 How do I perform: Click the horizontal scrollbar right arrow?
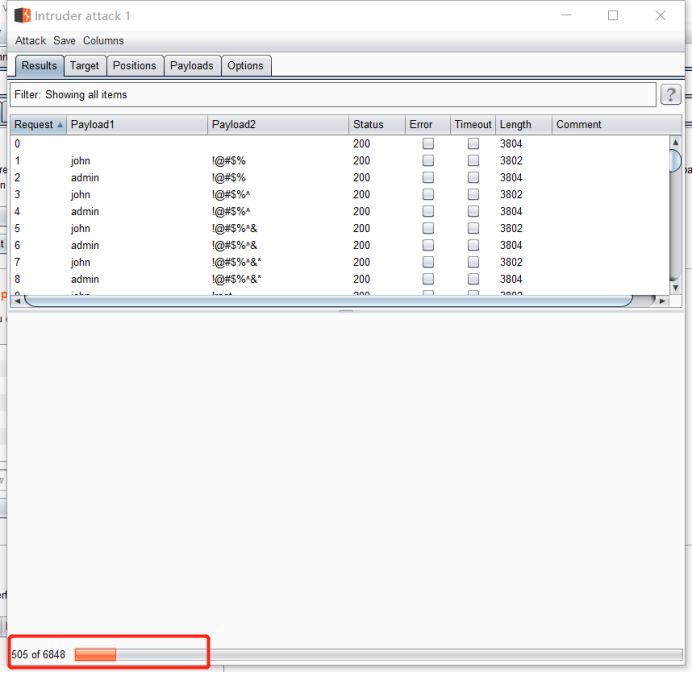pyautogui.click(x=662, y=301)
